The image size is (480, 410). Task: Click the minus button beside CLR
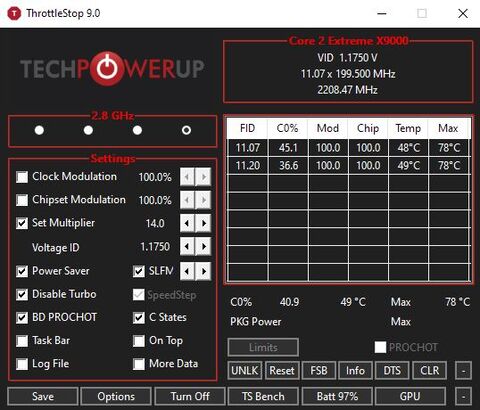pos(463,370)
